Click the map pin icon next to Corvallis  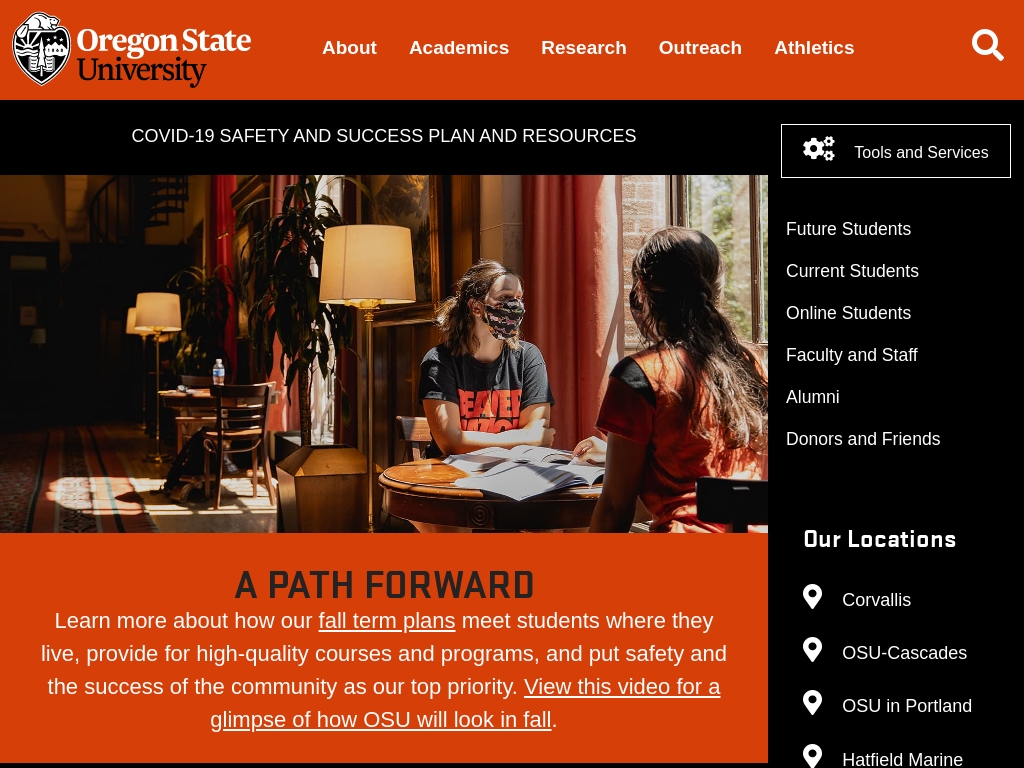tap(812, 597)
